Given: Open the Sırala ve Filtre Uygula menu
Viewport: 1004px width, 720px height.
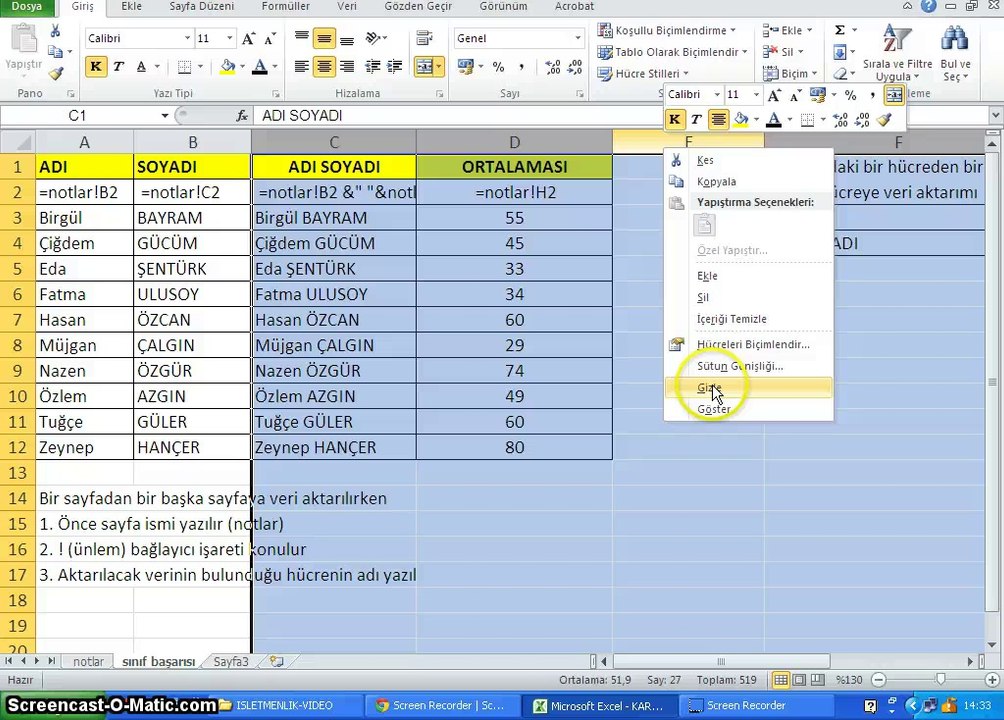Looking at the screenshot, I should pos(897,53).
